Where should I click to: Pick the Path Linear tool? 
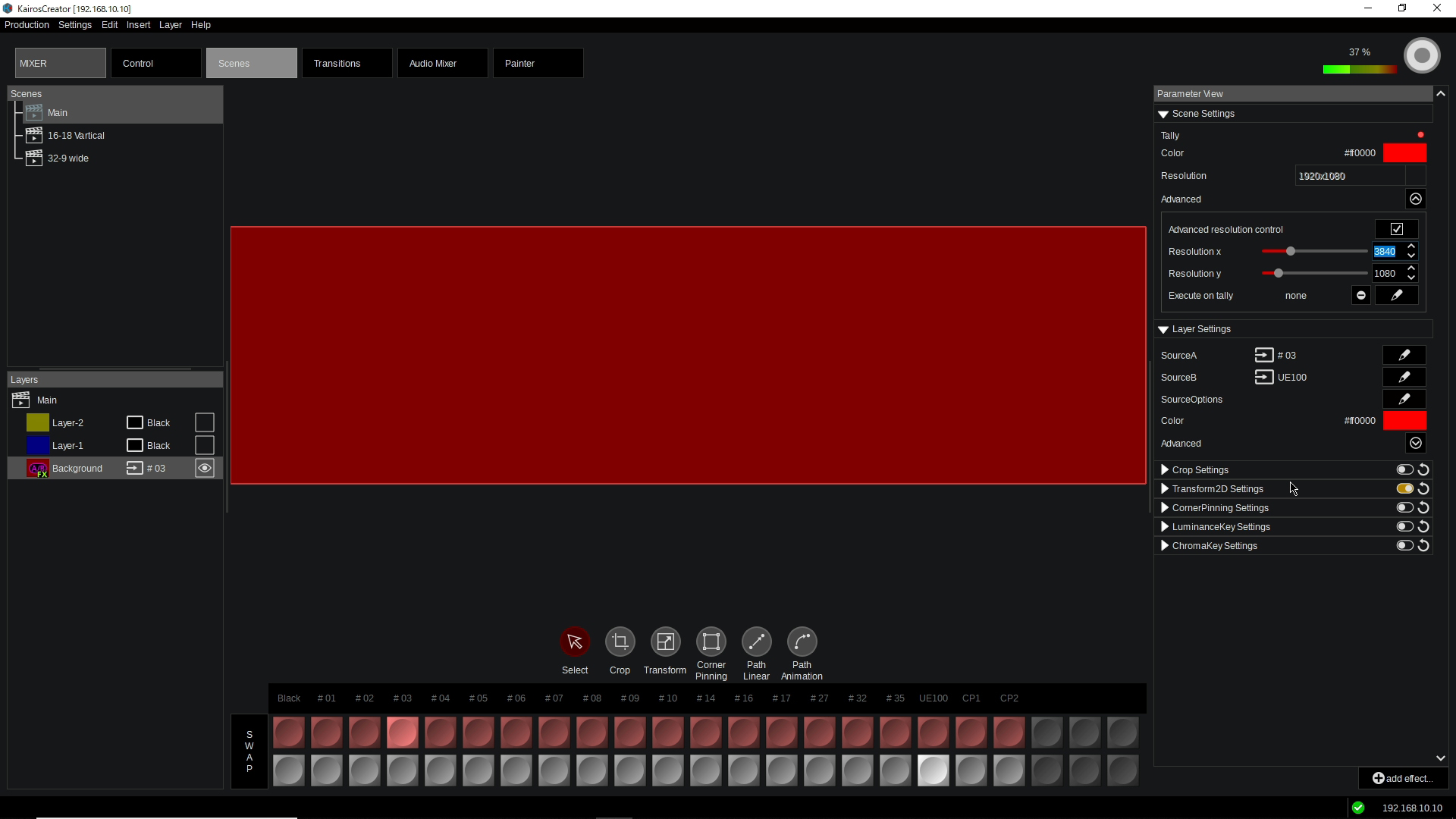[756, 642]
